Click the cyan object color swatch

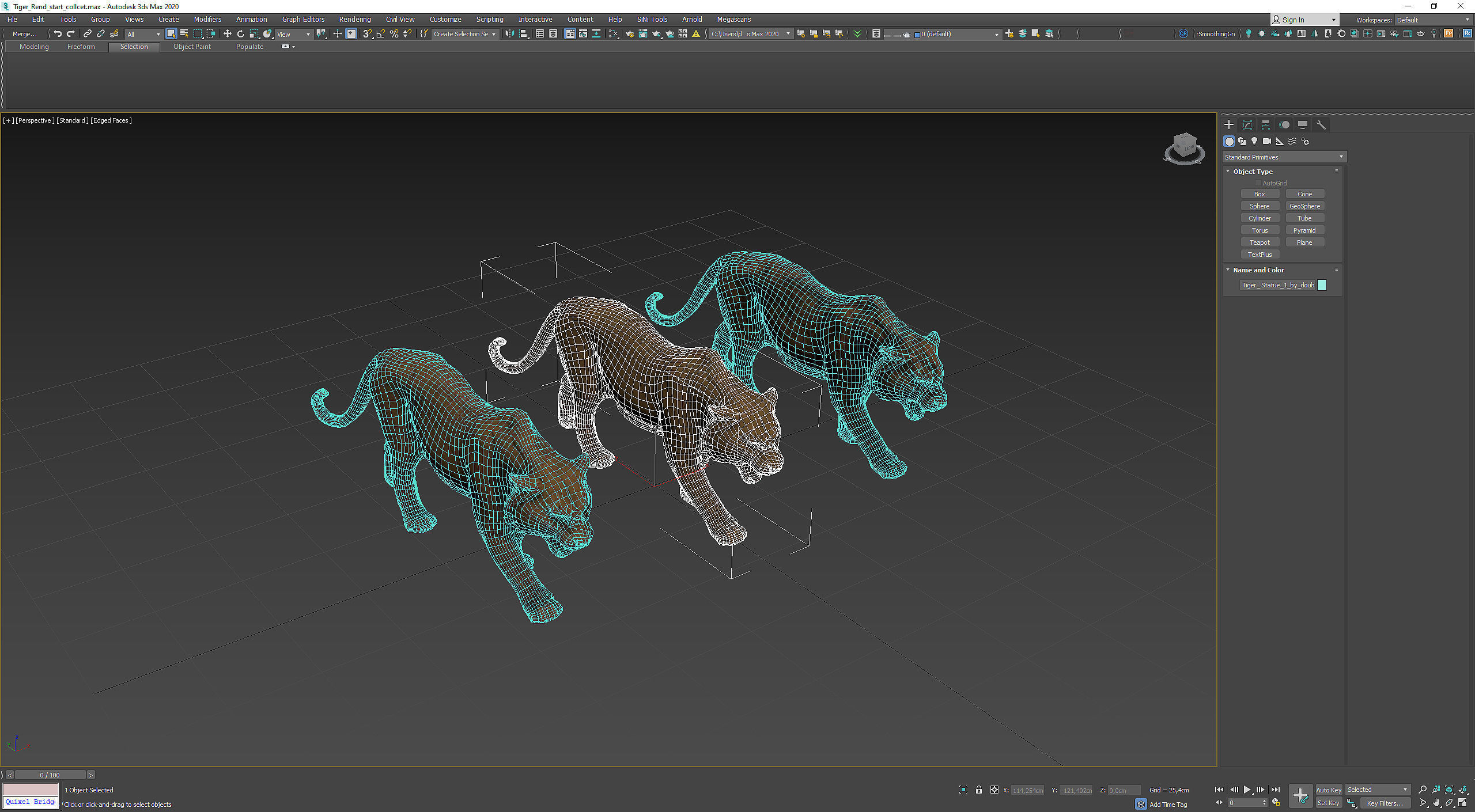tap(1322, 285)
